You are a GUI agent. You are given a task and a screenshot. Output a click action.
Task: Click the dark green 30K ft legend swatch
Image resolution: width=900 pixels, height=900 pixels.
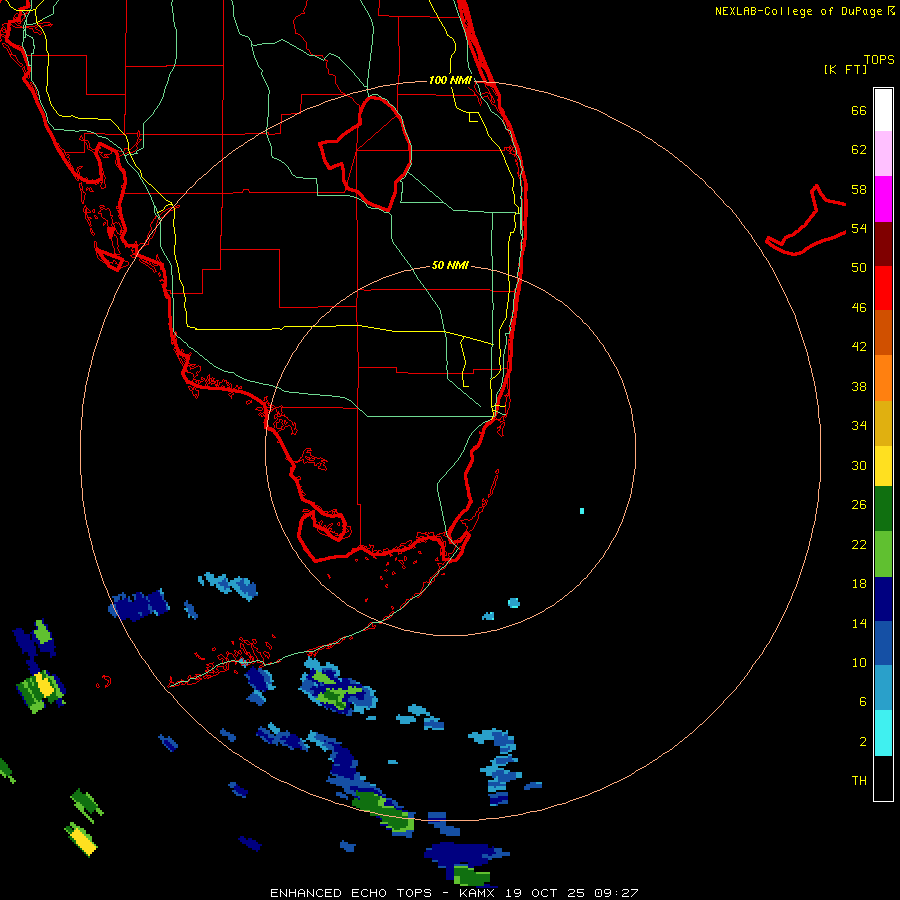[883, 509]
